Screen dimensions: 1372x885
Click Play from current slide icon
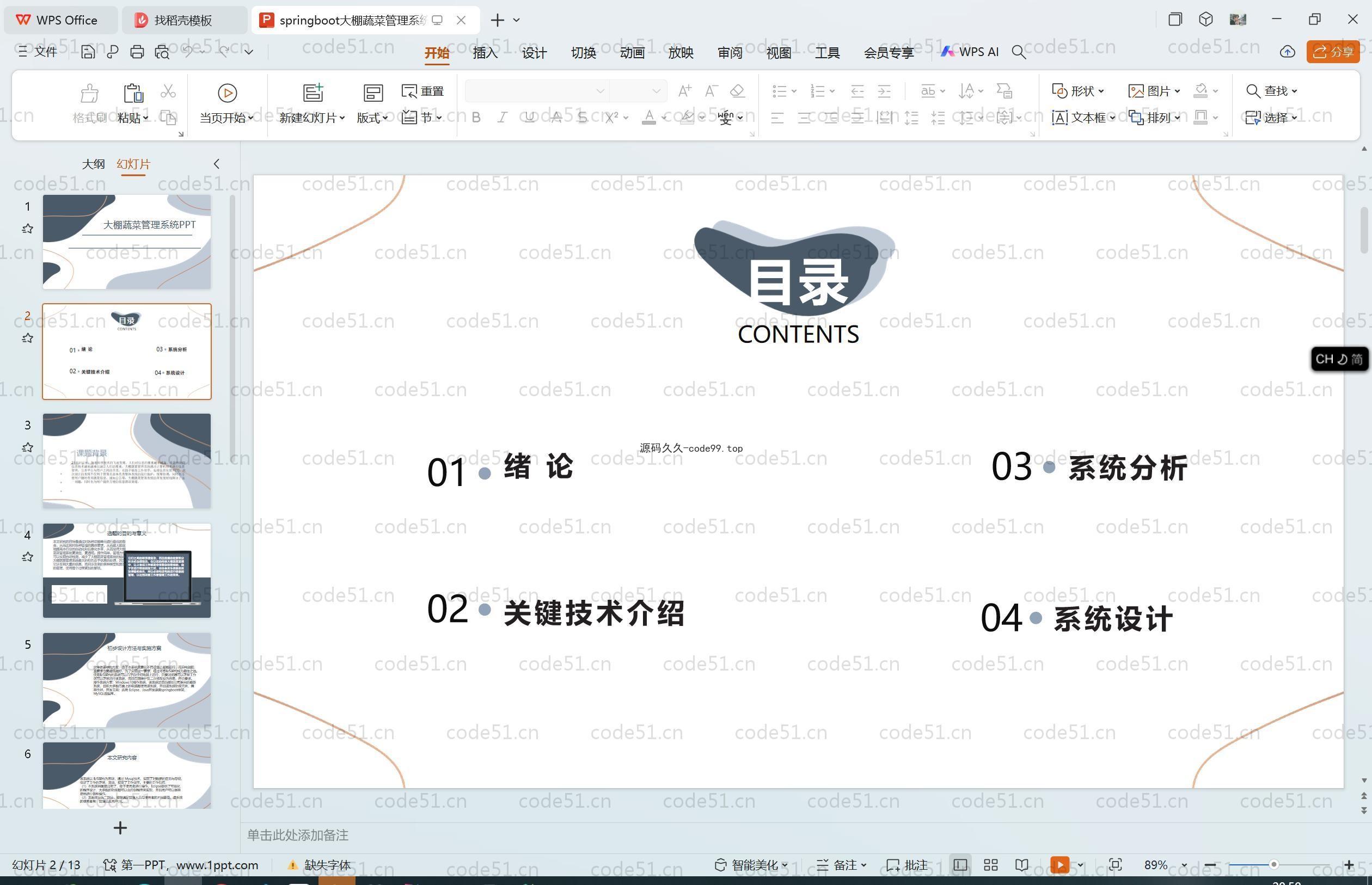[227, 93]
